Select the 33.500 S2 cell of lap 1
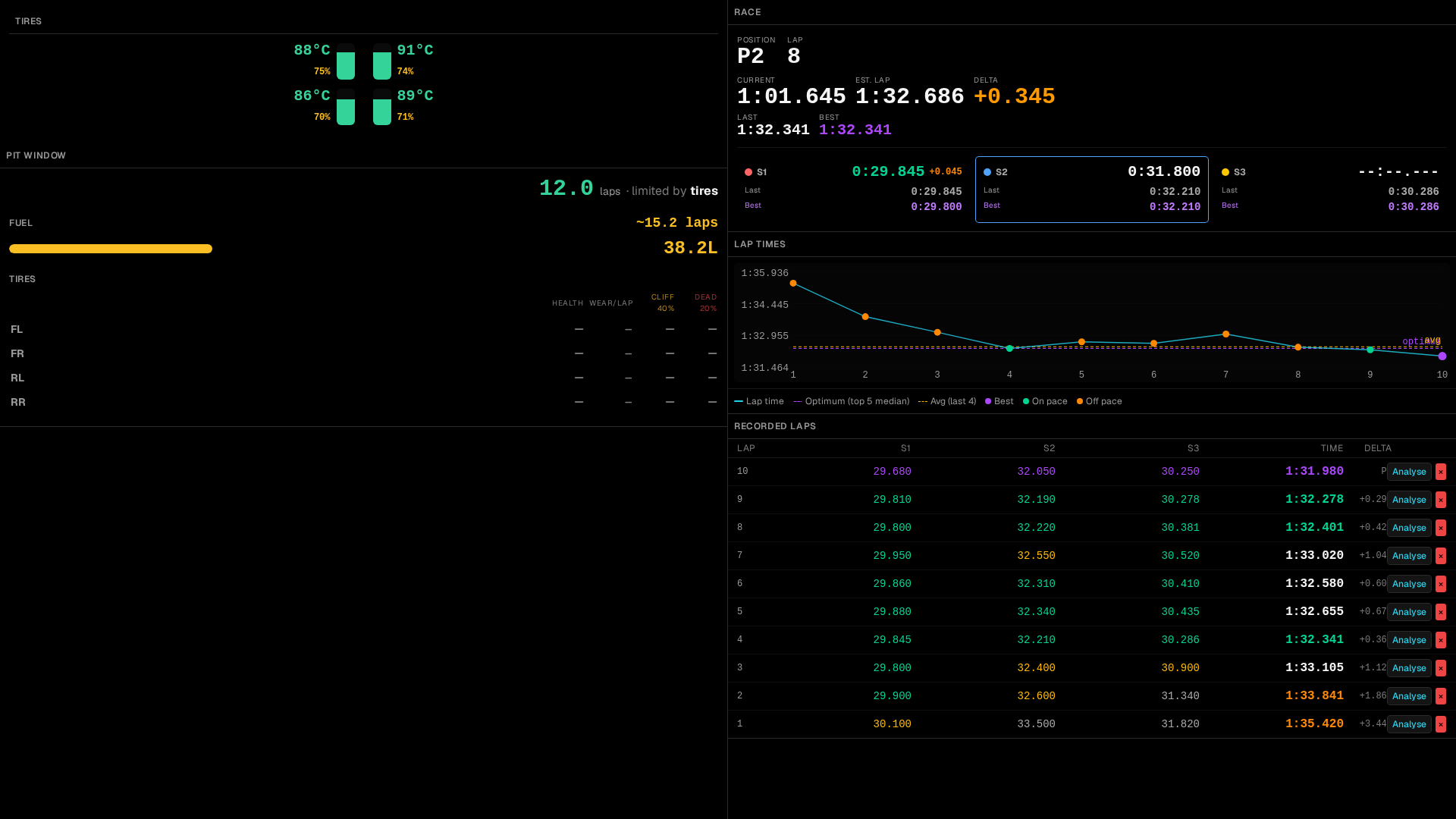This screenshot has width=1456, height=819. (x=1036, y=724)
